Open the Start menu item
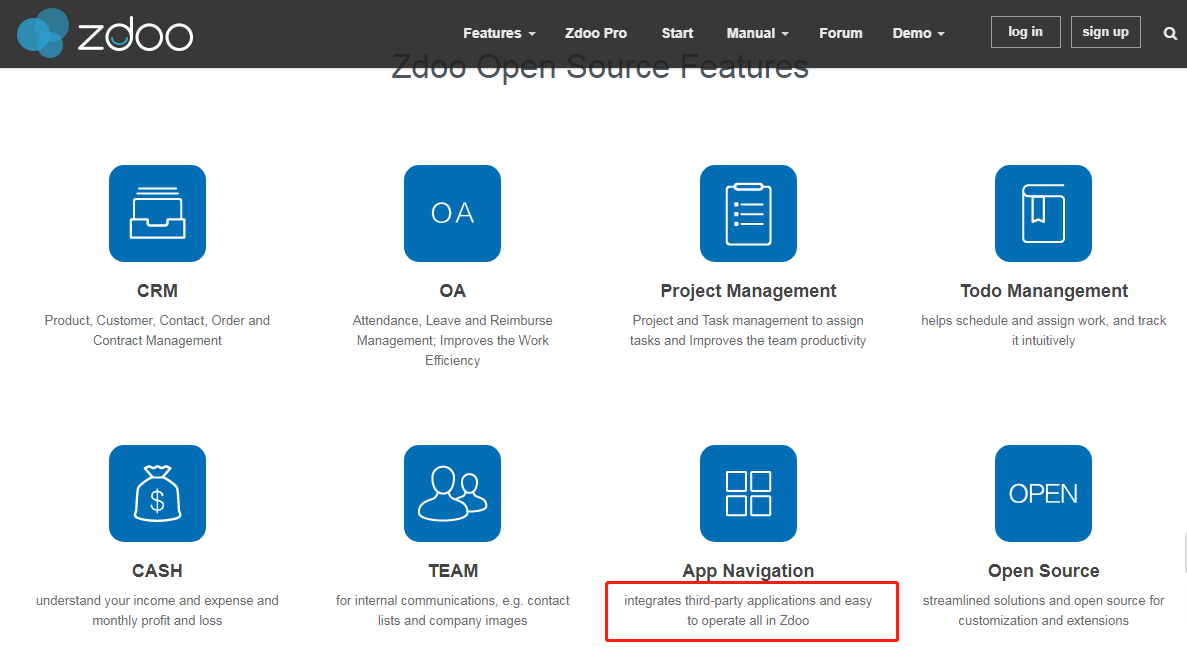 [677, 33]
